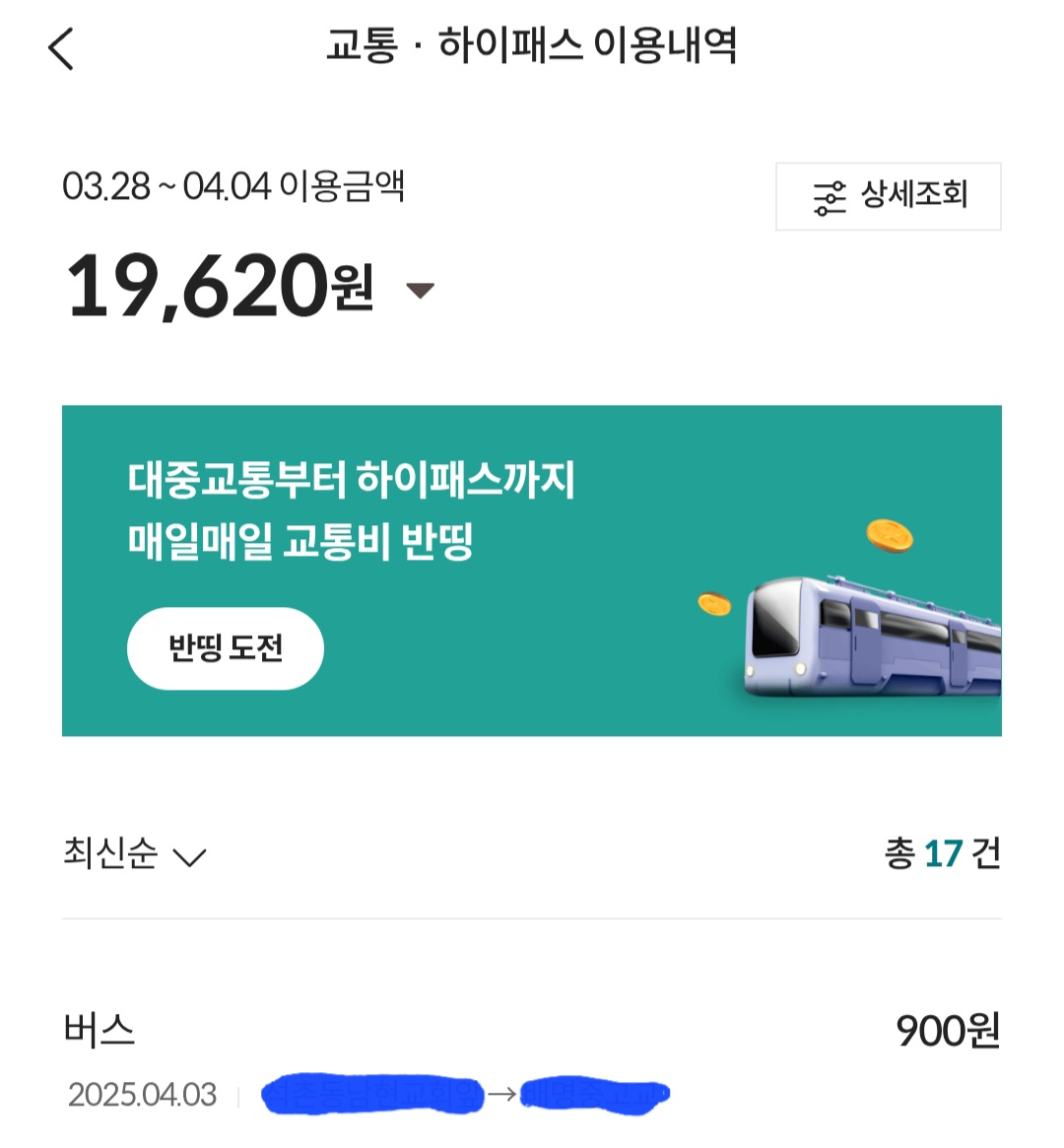Click the filter sliders icon in 상세조회
Viewport: 1064px width, 1148px height.
(829, 197)
